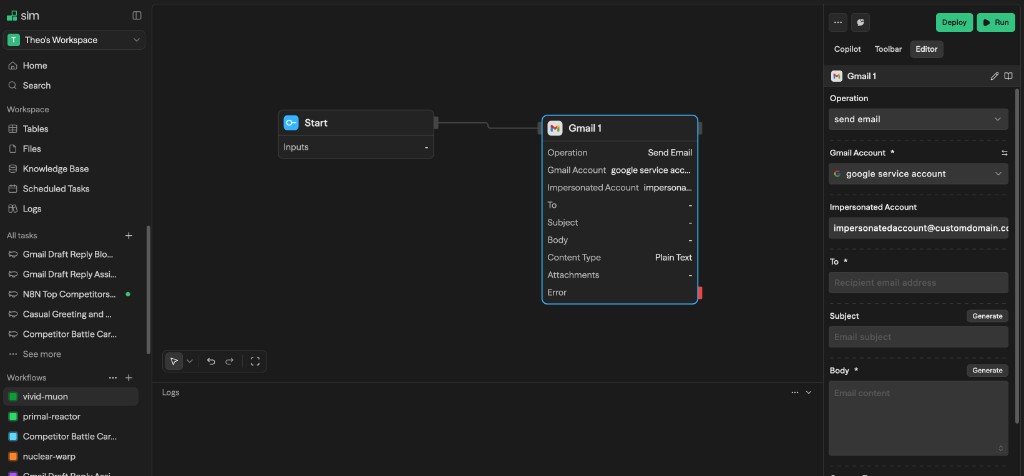1024x476 pixels.
Task: Select the Start block icon
Action: click(x=291, y=123)
